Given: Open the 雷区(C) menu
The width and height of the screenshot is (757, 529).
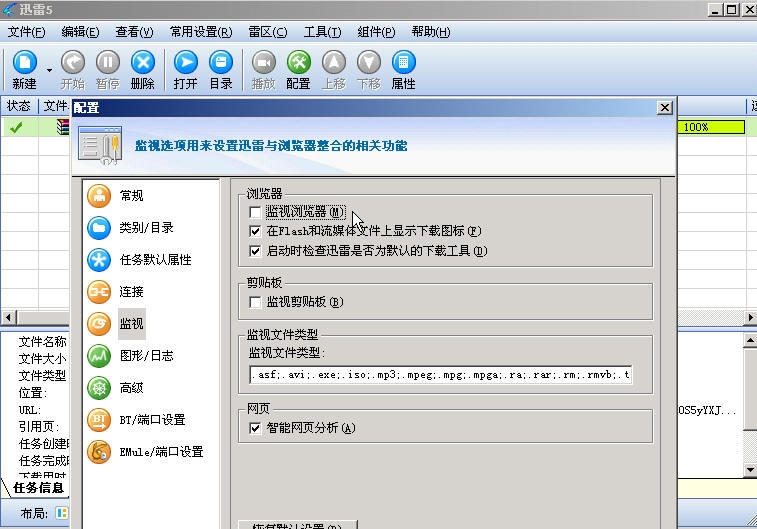Looking at the screenshot, I should click(267, 32).
